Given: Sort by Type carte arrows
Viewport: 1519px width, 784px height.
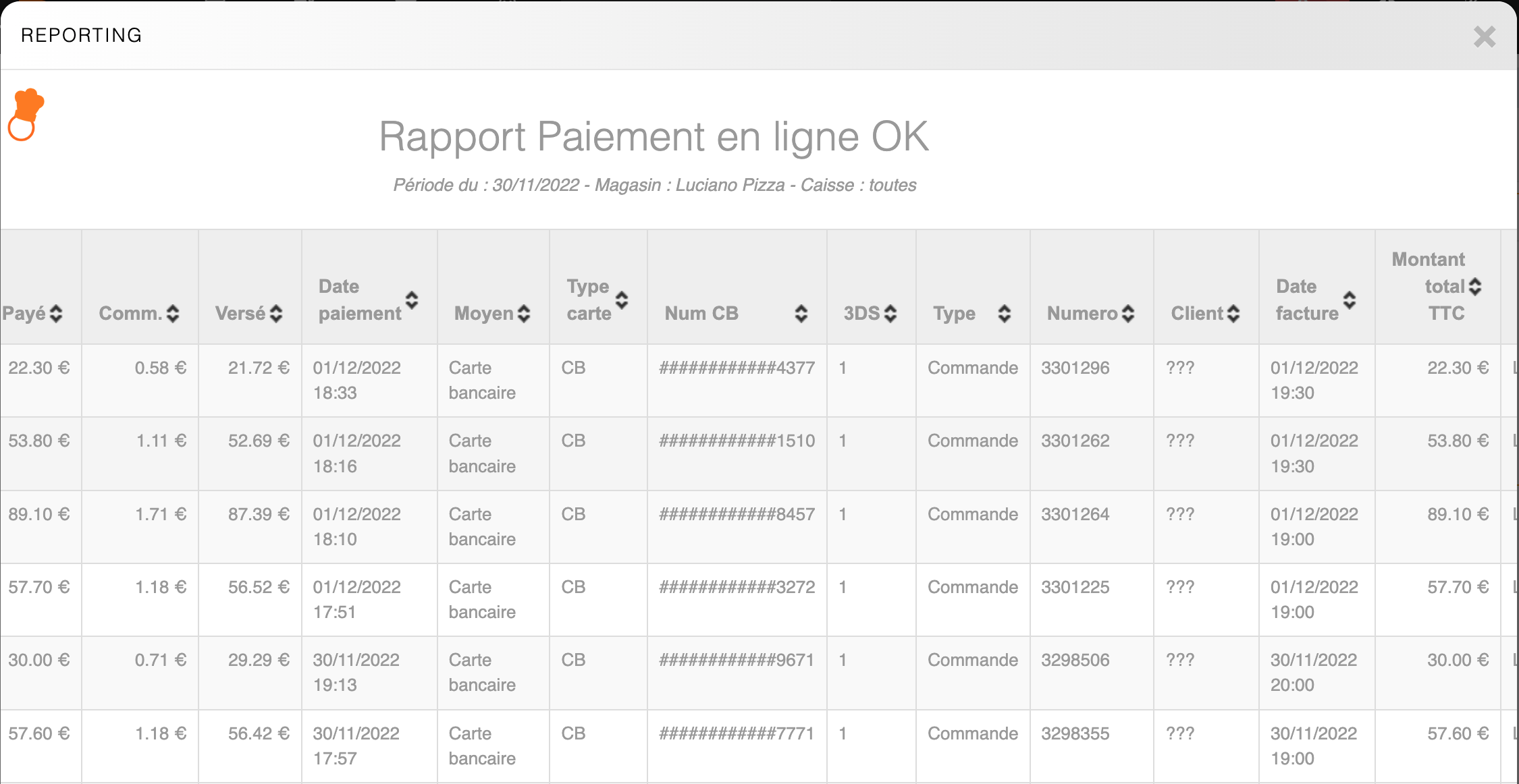Looking at the screenshot, I should [x=622, y=300].
